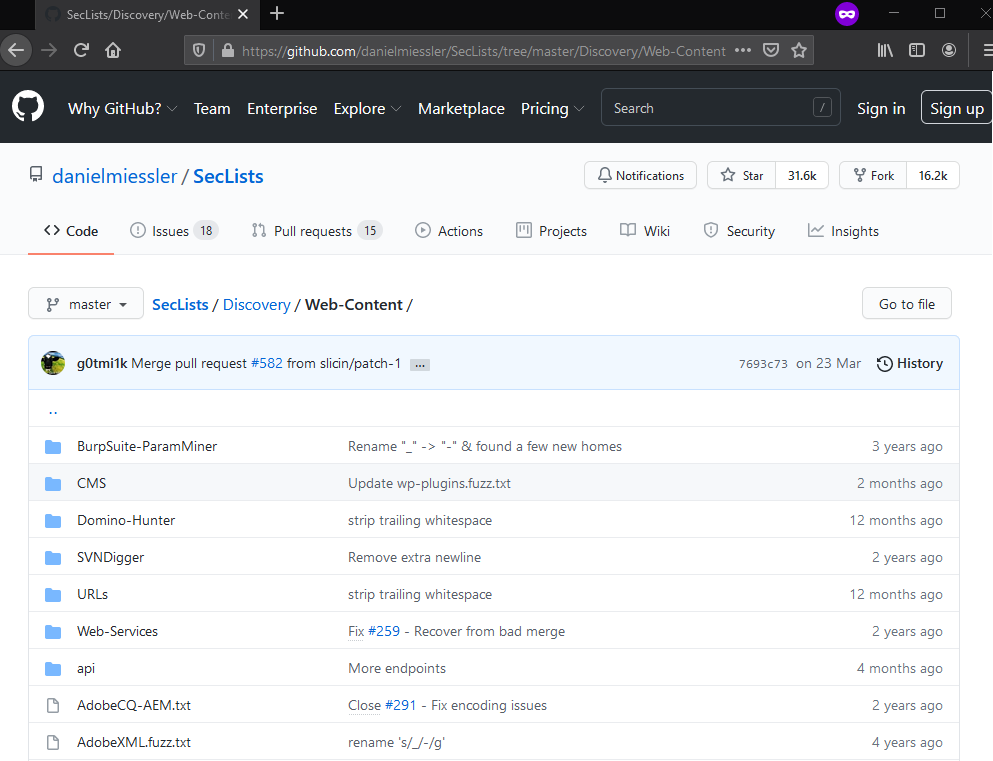Expand the commit message ellipsis button
The height and width of the screenshot is (761, 993).
tap(420, 365)
